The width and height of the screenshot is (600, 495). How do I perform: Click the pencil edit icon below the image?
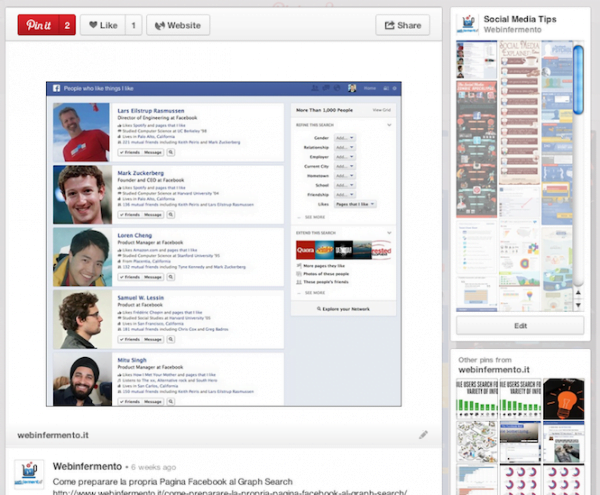(x=423, y=434)
